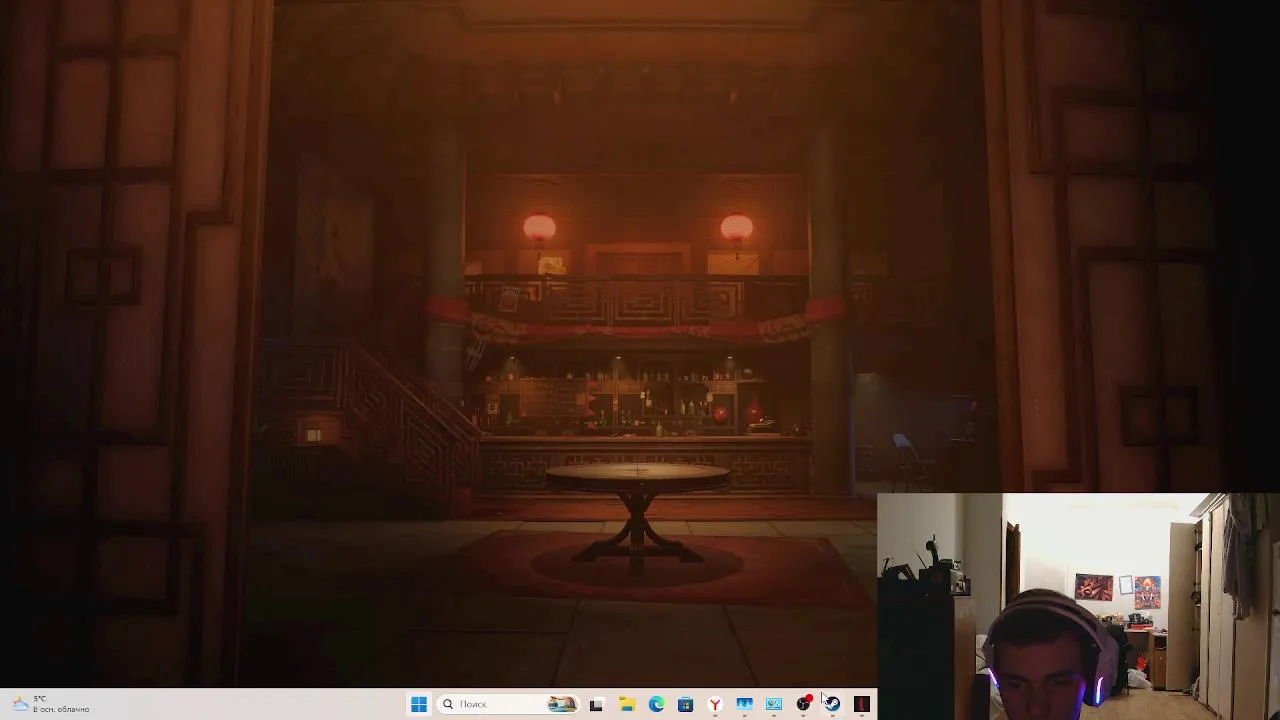Image resolution: width=1280 pixels, height=720 pixels.
Task: Open the red-and-black game icon in taskbar
Action: click(862, 704)
